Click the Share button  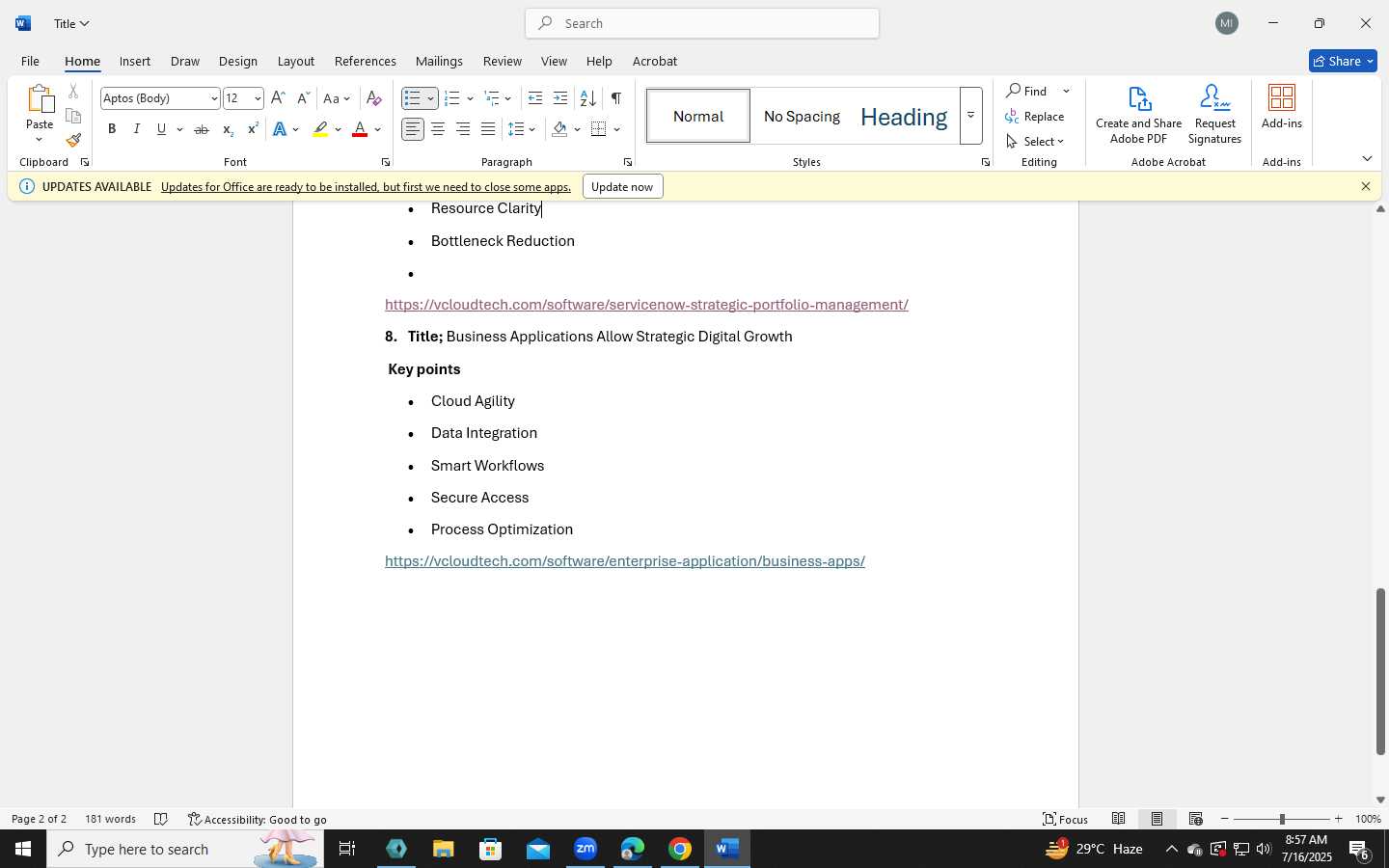coord(1343,61)
